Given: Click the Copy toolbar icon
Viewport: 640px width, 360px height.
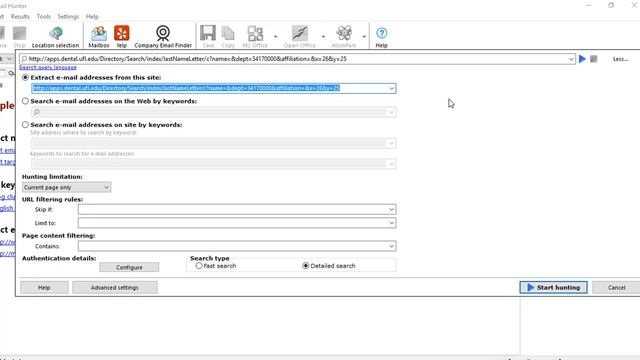Looking at the screenshot, I should [228, 37].
